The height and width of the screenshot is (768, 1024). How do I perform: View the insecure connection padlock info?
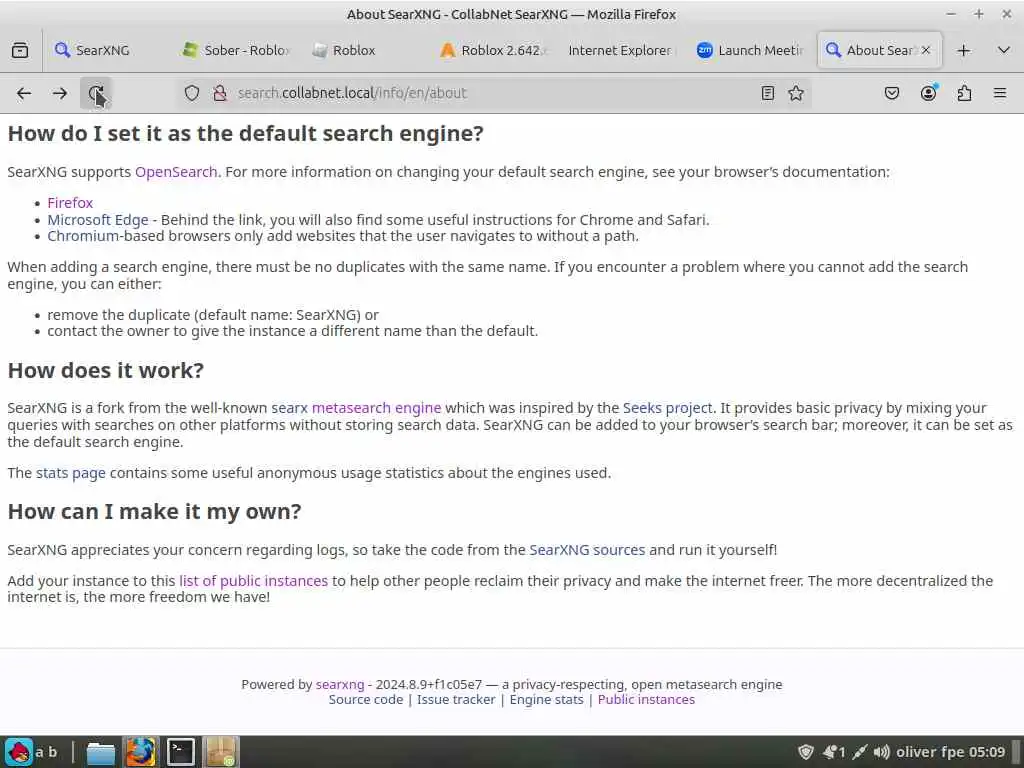220,93
